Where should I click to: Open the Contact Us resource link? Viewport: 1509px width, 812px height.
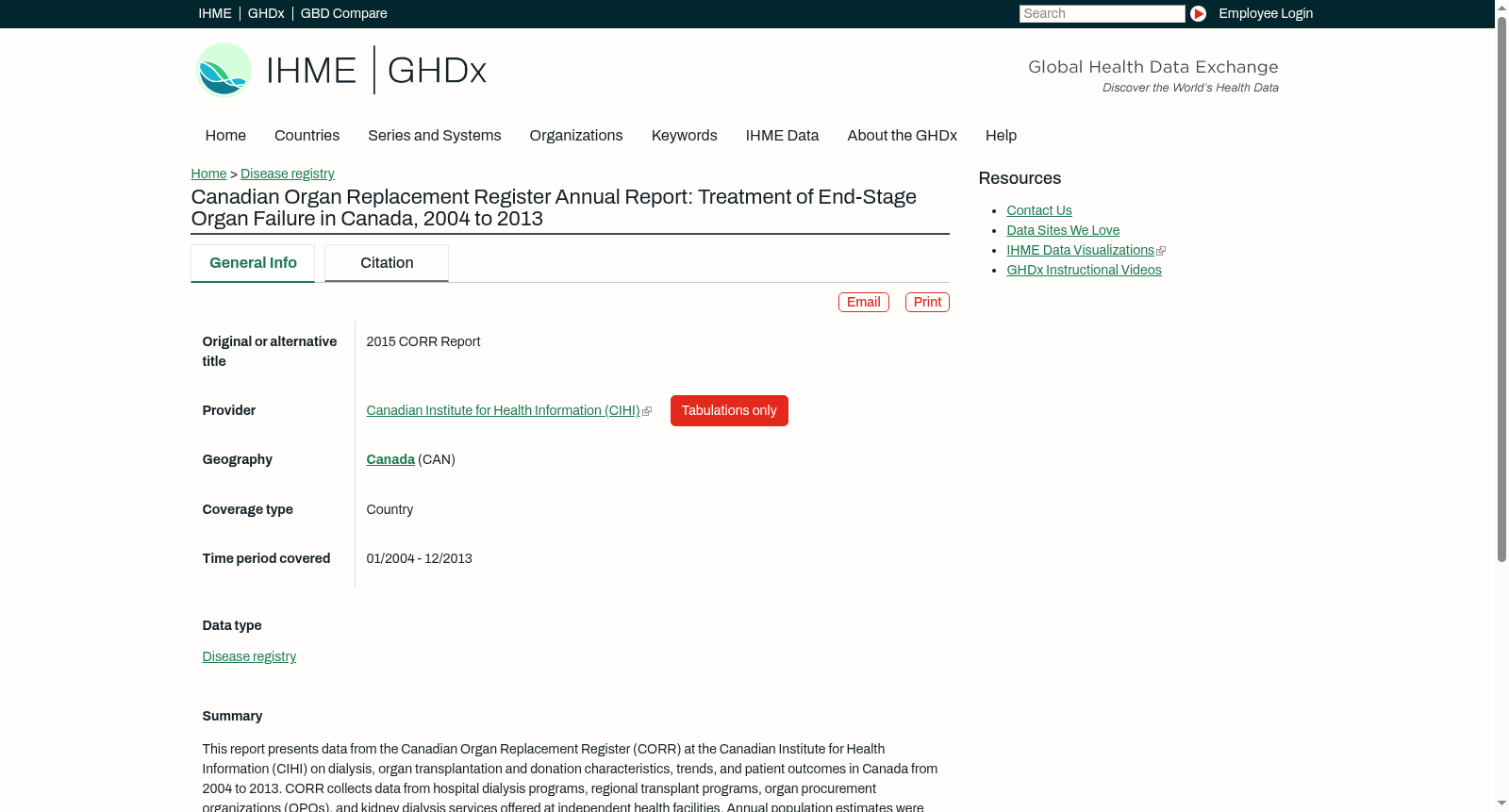pos(1039,210)
